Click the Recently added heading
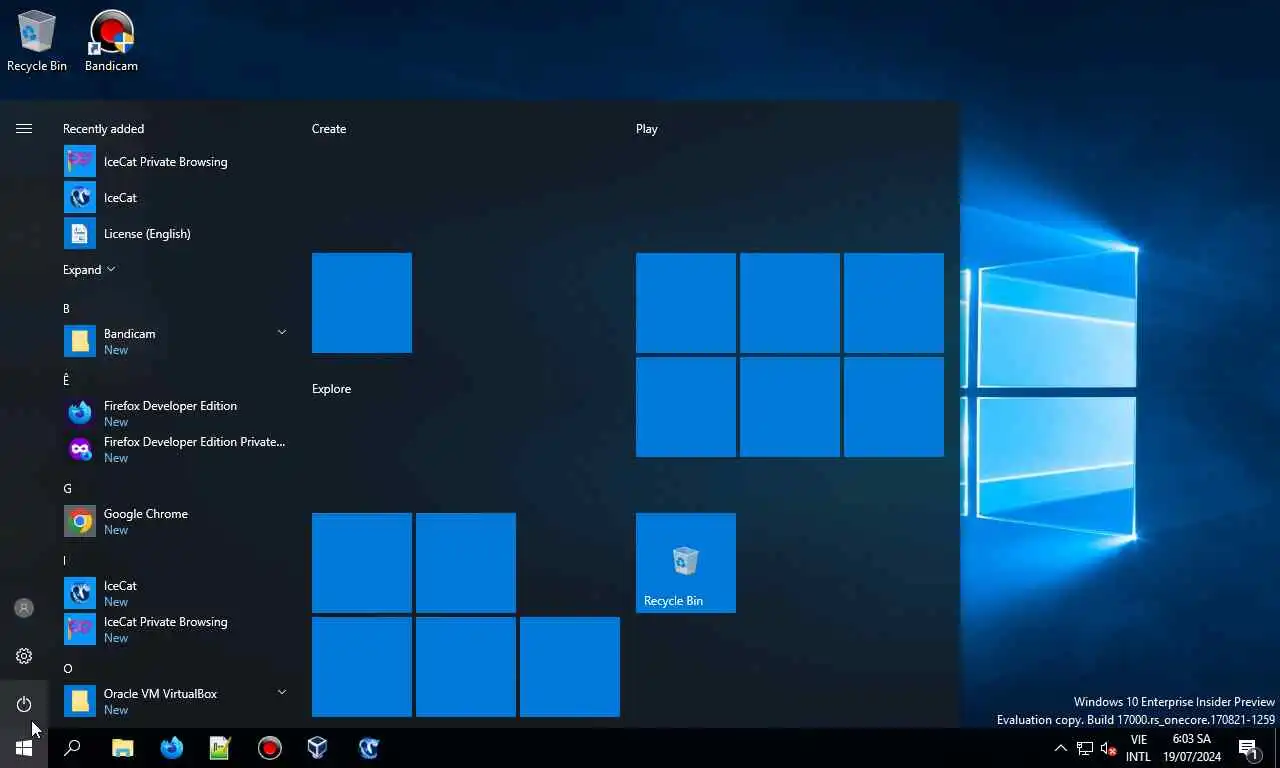 coord(103,129)
